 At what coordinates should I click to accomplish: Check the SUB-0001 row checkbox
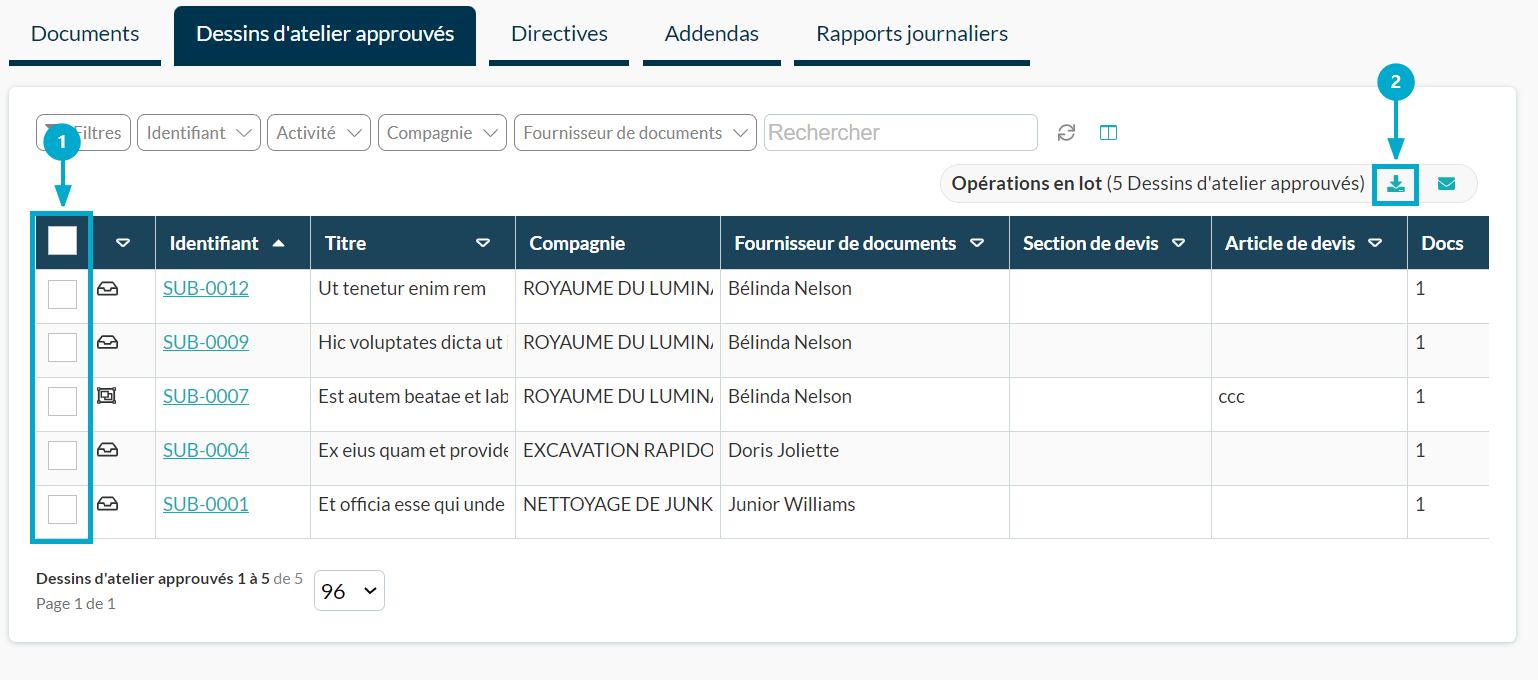point(62,510)
